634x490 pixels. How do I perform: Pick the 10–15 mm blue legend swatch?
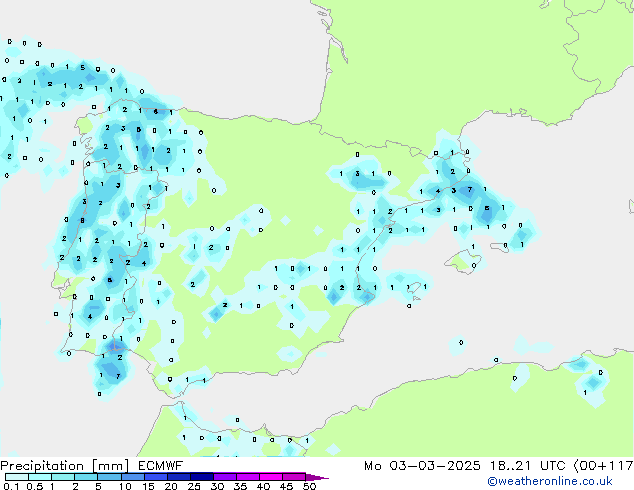(x=132, y=477)
